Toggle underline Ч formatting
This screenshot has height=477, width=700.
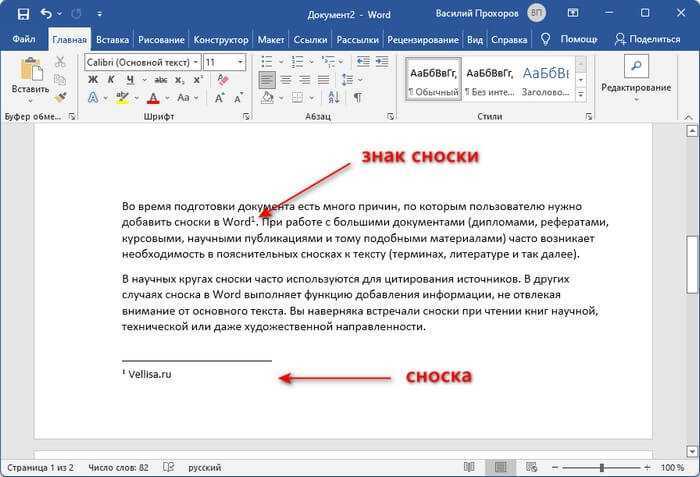tap(130, 80)
